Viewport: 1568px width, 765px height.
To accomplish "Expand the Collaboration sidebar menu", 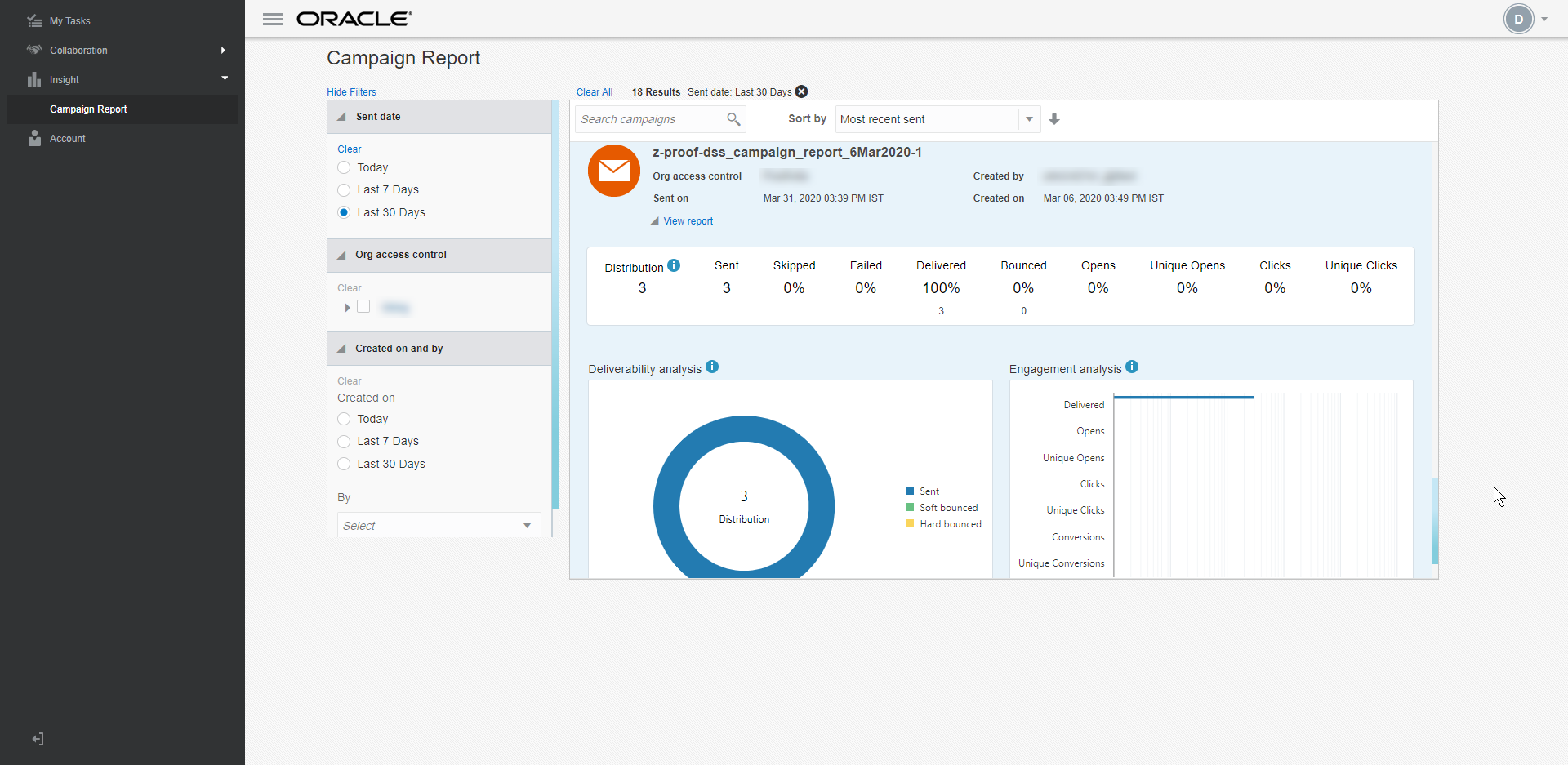I will (78, 50).
